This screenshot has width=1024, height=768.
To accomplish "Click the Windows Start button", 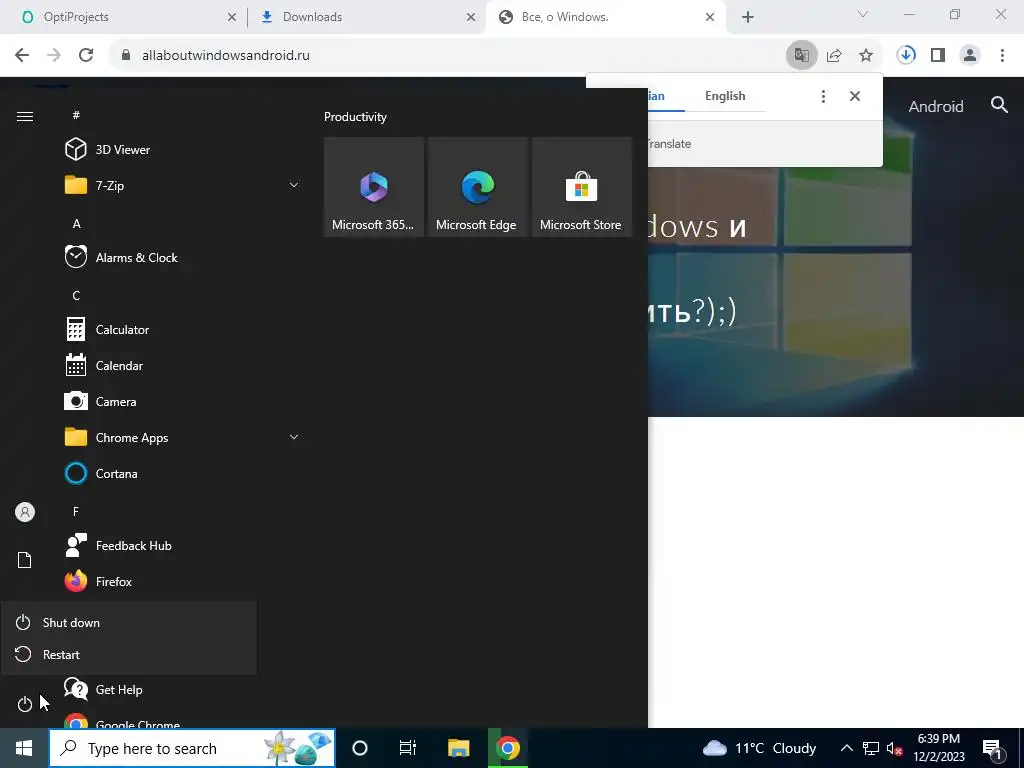I will (24, 748).
